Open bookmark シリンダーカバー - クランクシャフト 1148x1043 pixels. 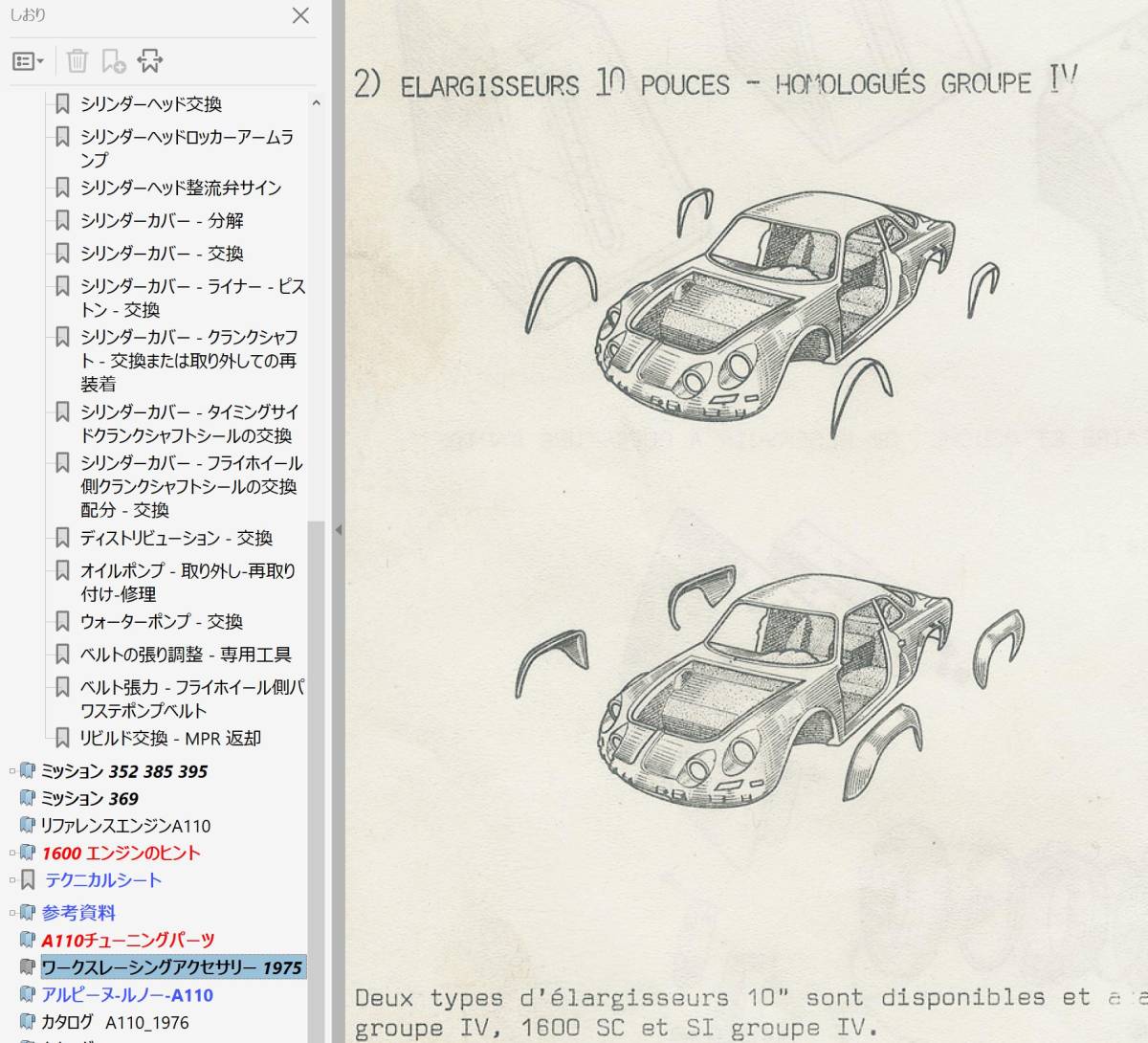point(189,360)
